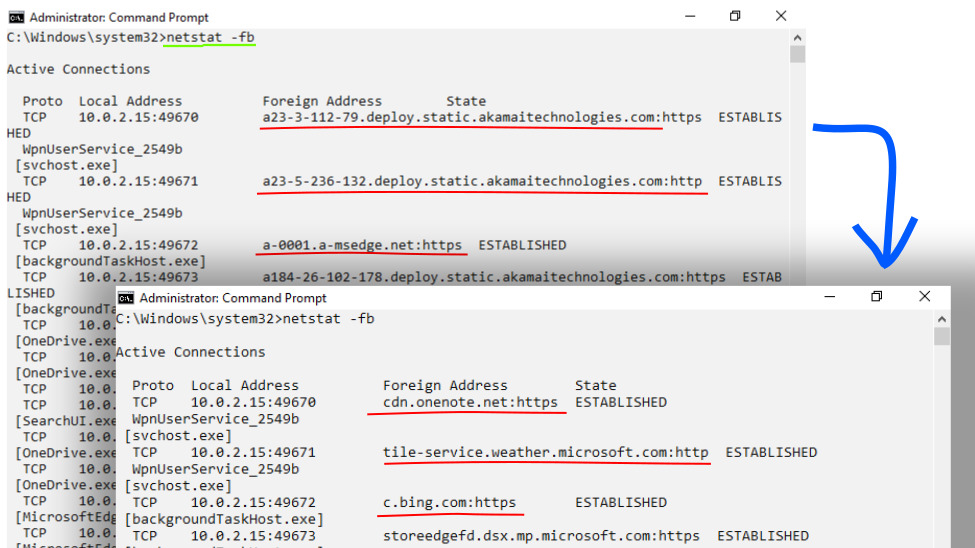Click the back Command Prompt window's title bar icon
975x548 pixels.
16,17
